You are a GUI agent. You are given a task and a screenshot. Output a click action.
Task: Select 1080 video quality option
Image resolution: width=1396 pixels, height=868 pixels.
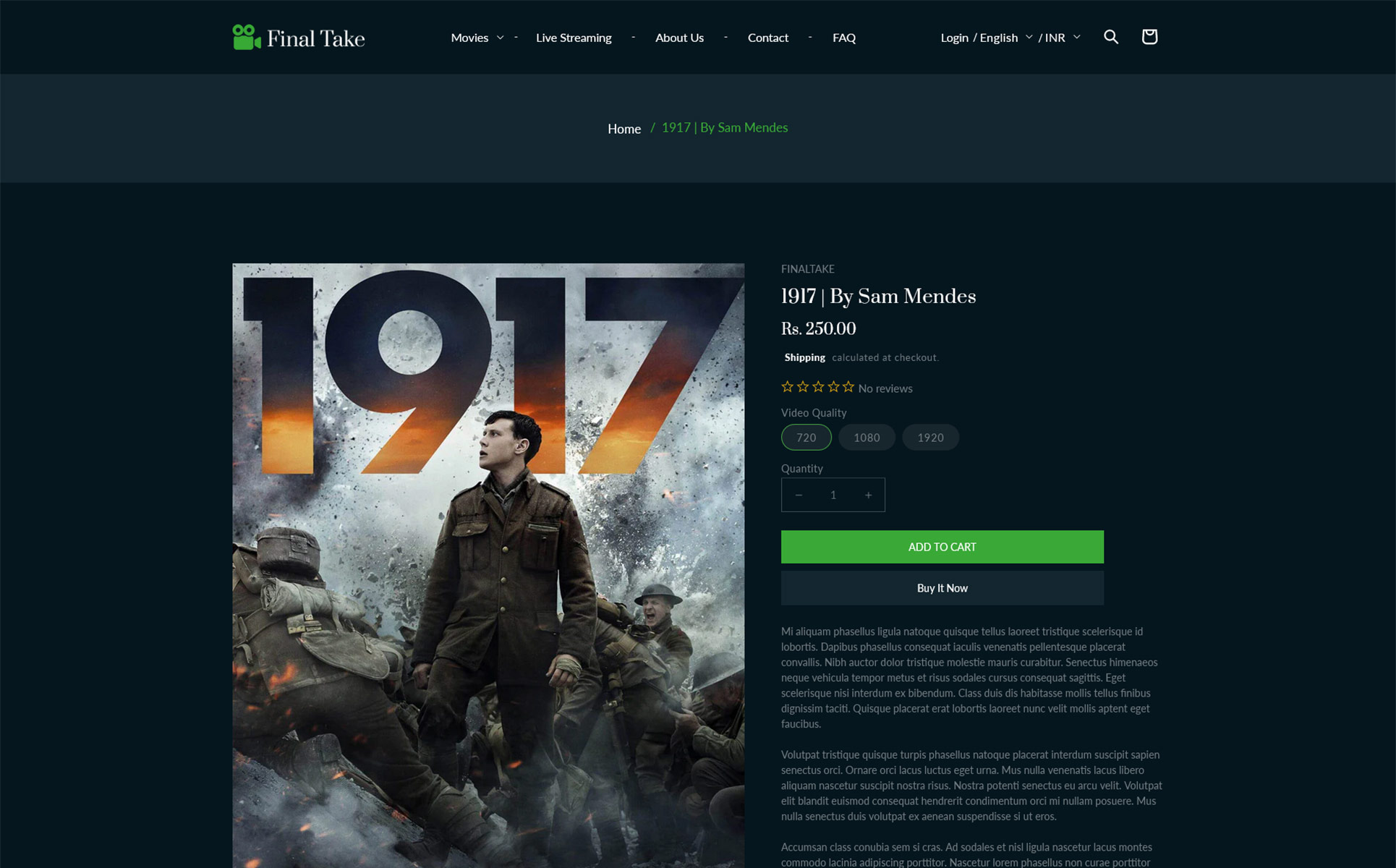click(867, 438)
